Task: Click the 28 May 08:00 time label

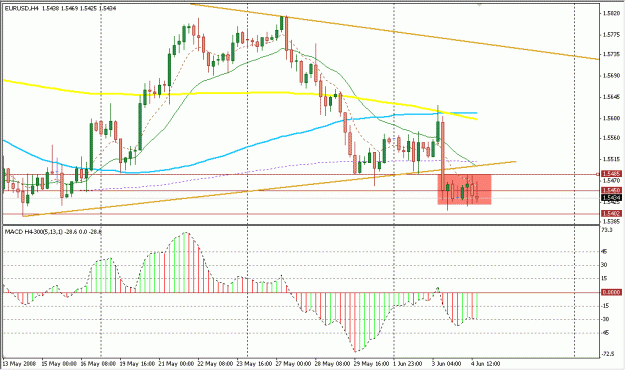Action: tap(332, 364)
